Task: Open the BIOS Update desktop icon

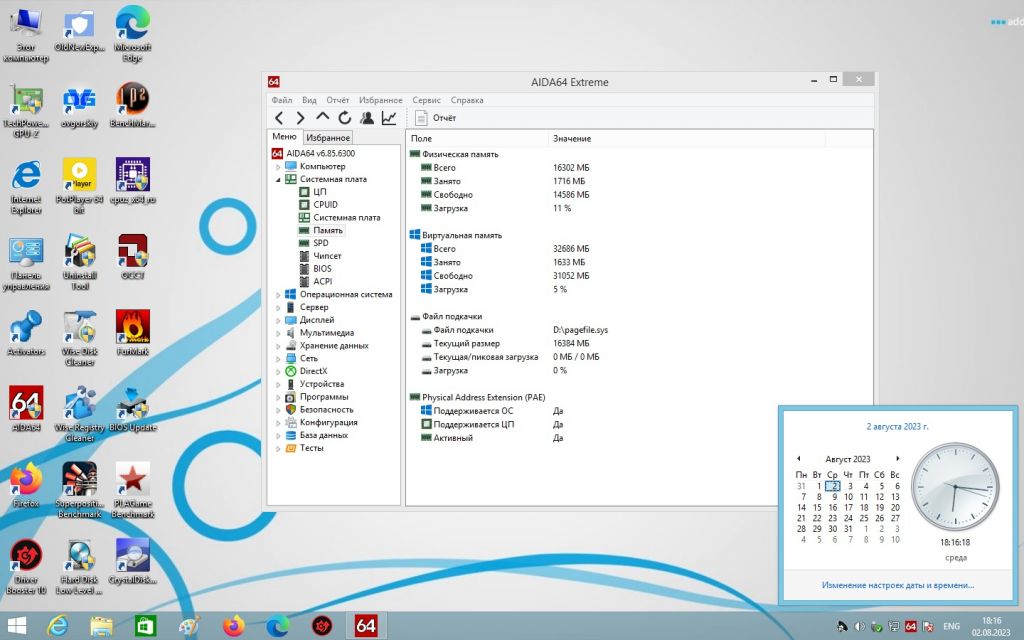Action: tap(133, 409)
